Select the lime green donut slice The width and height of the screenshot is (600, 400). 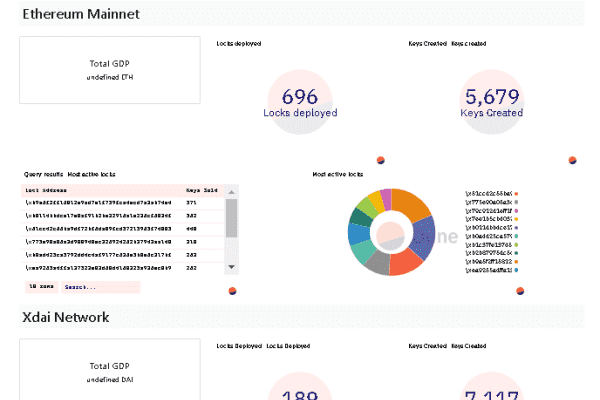[368, 208]
